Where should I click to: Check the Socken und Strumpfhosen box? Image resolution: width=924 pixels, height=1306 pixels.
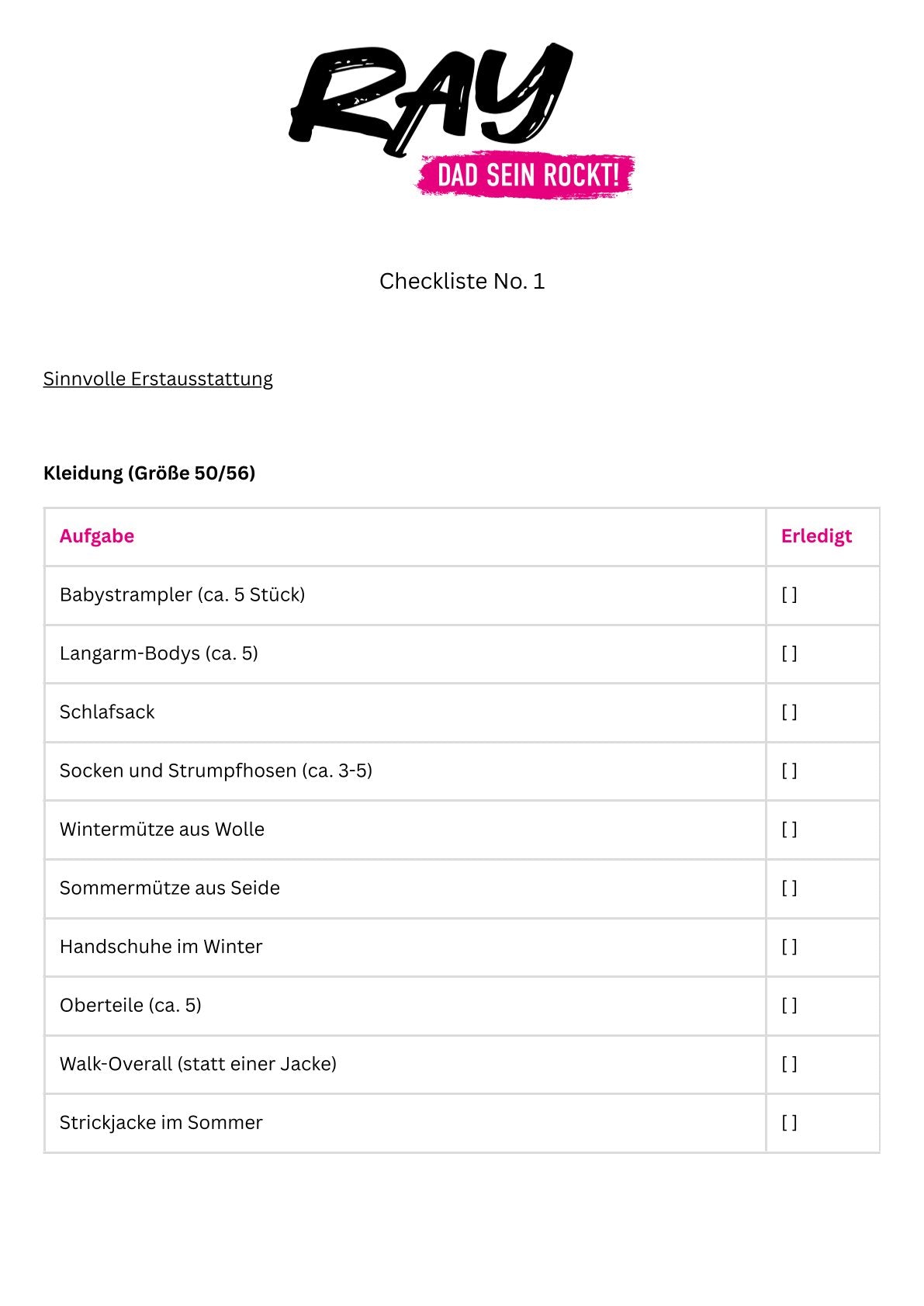[789, 771]
